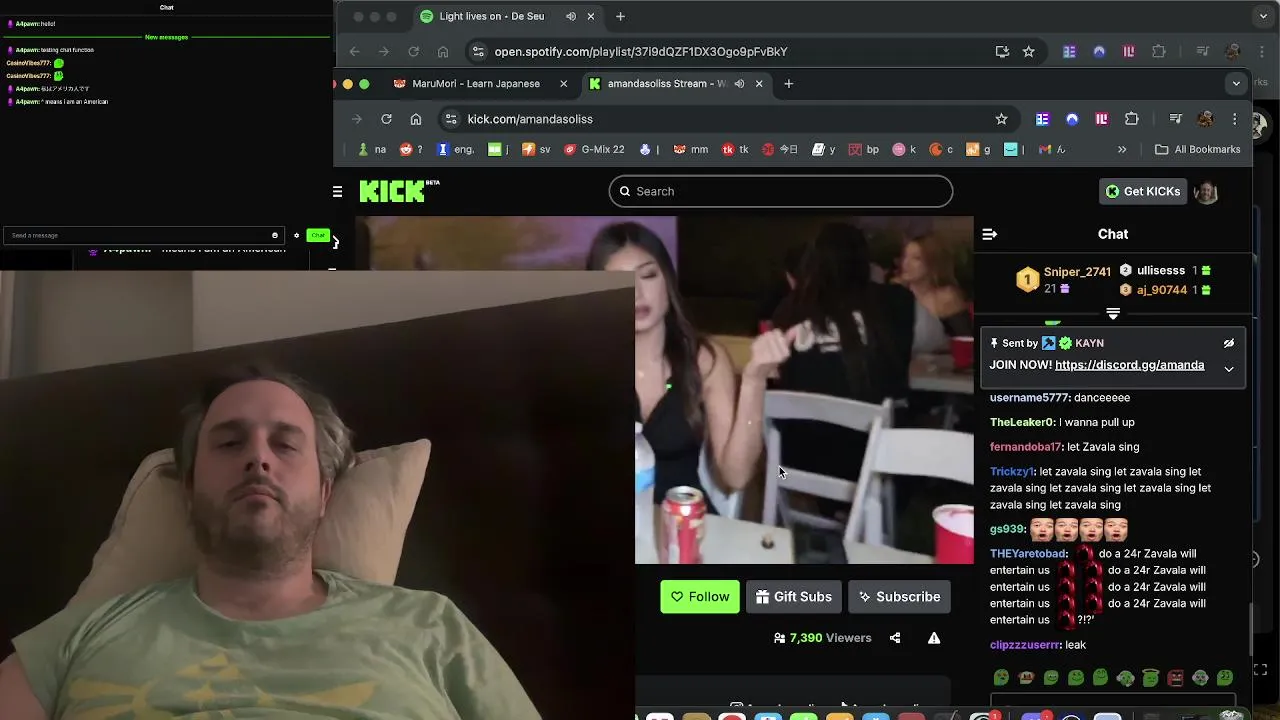The height and width of the screenshot is (720, 1280).
Task: Go to the home page in the Kick window
Action: coord(416,119)
